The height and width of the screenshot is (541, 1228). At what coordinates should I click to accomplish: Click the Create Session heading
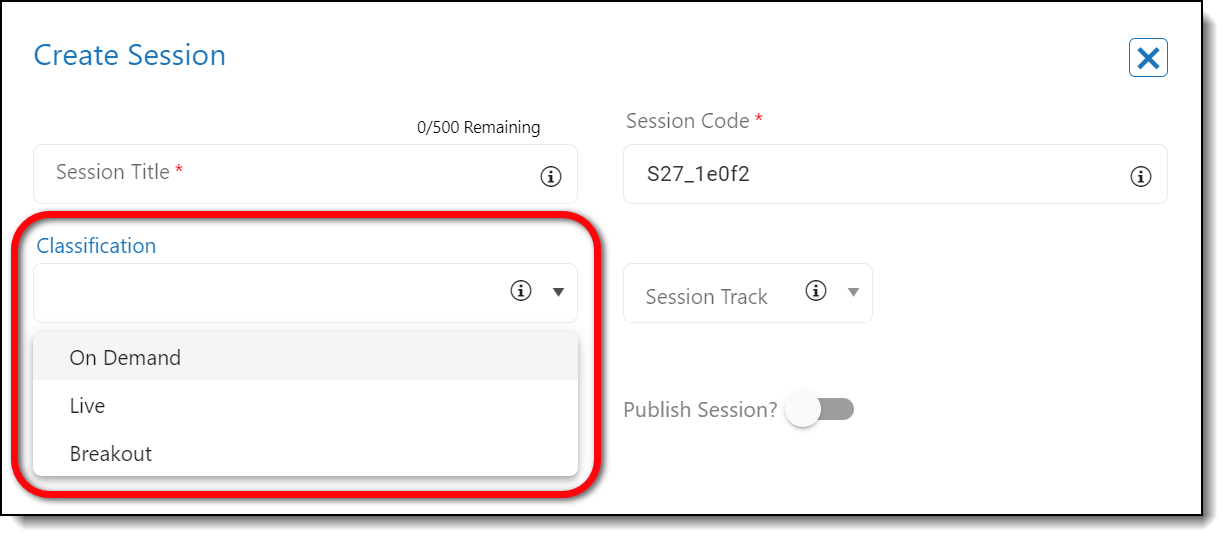pos(130,55)
